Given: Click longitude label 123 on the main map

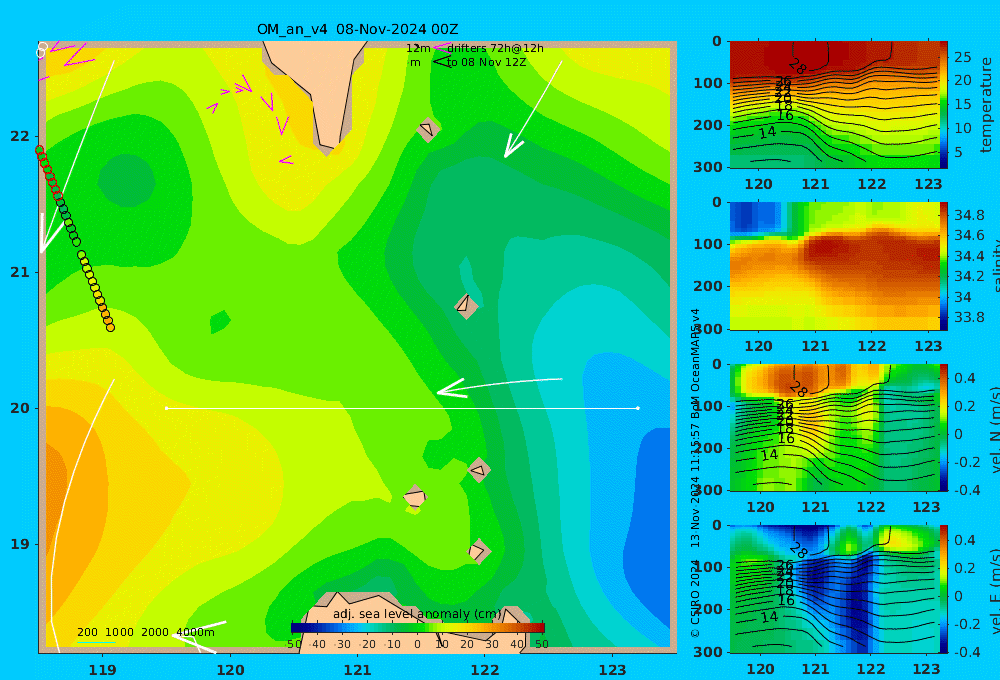Looking at the screenshot, I should coord(612,670).
